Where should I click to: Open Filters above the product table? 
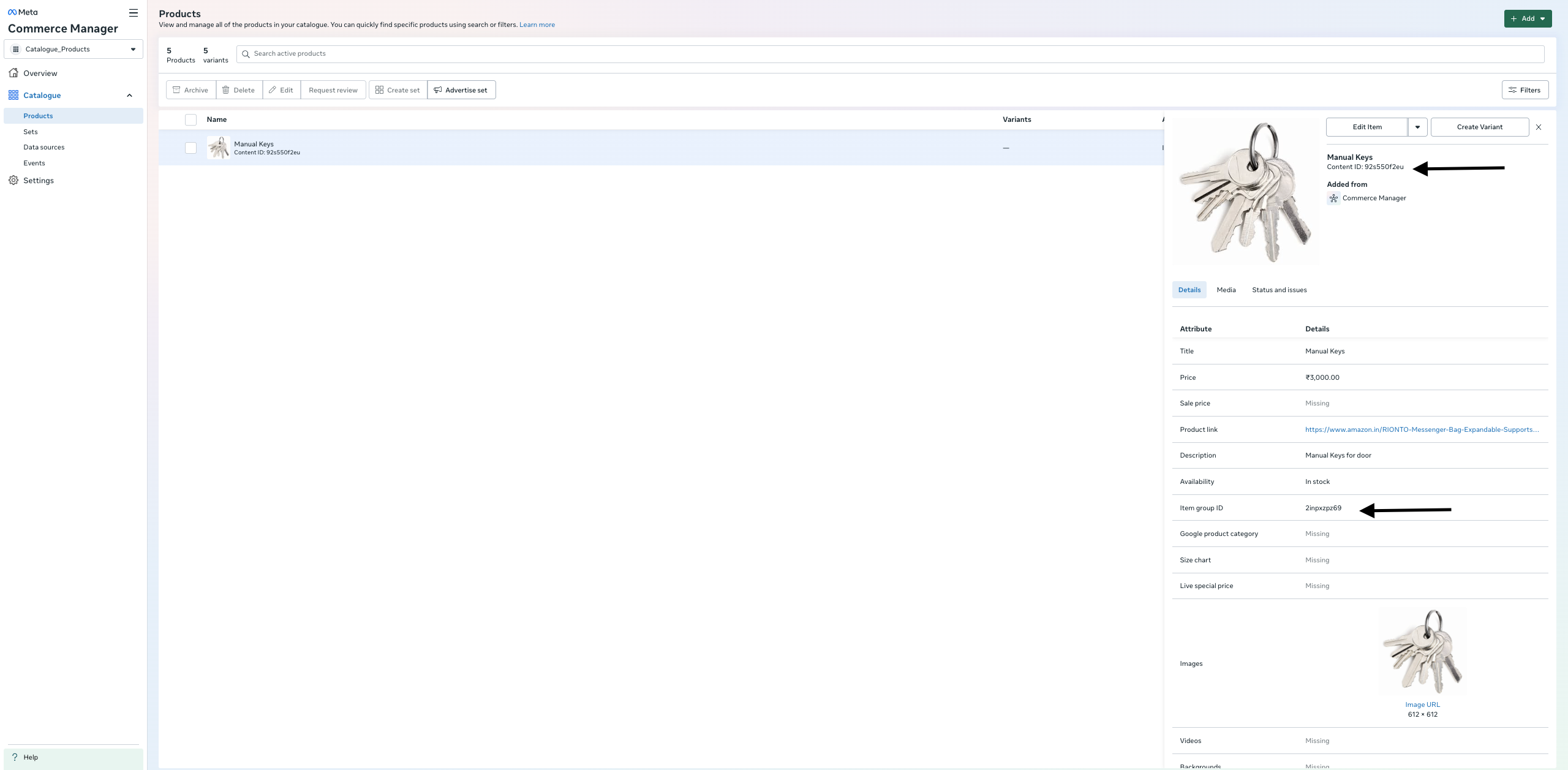(1525, 89)
